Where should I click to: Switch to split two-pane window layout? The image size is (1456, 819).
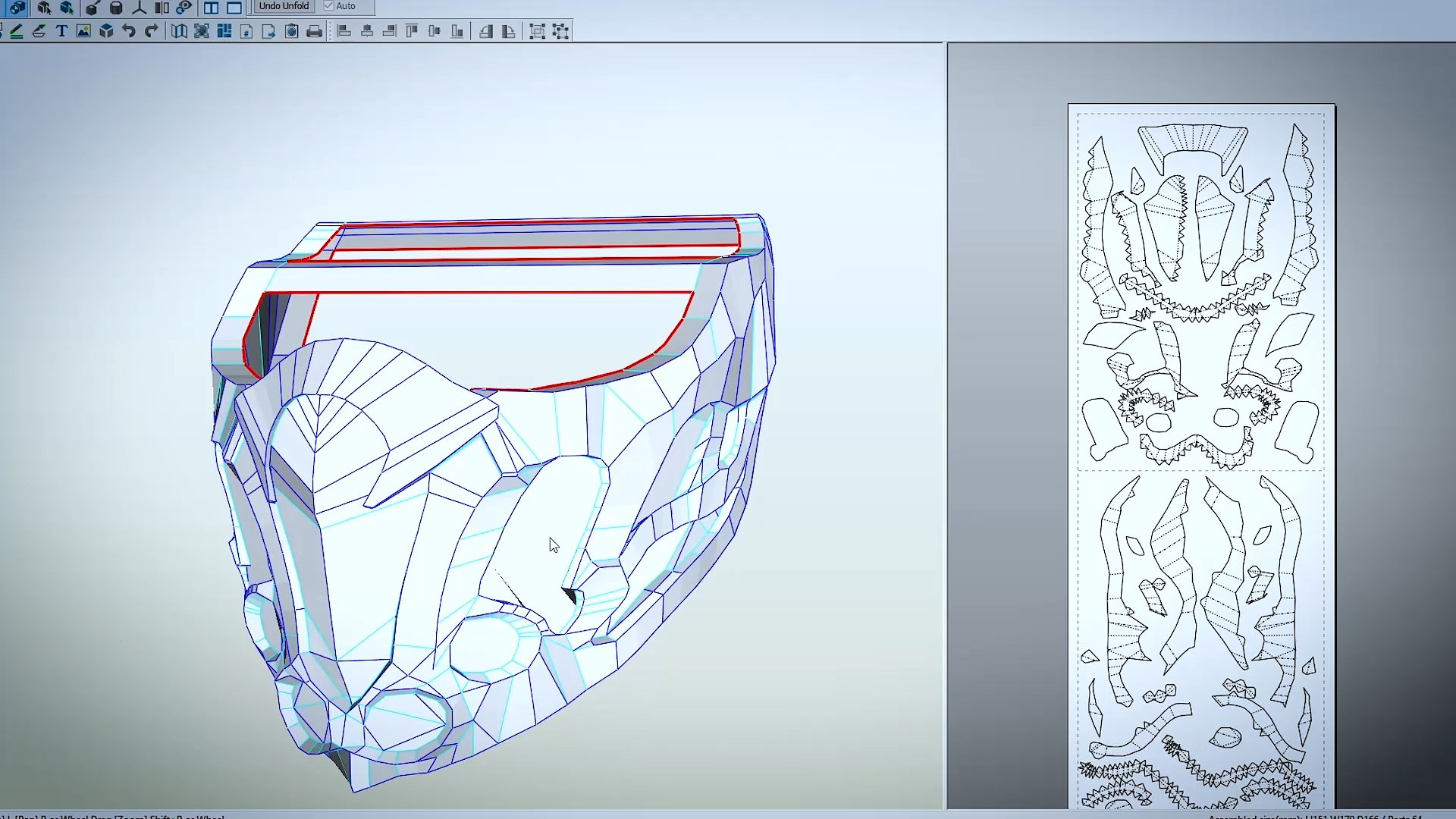tap(212, 8)
